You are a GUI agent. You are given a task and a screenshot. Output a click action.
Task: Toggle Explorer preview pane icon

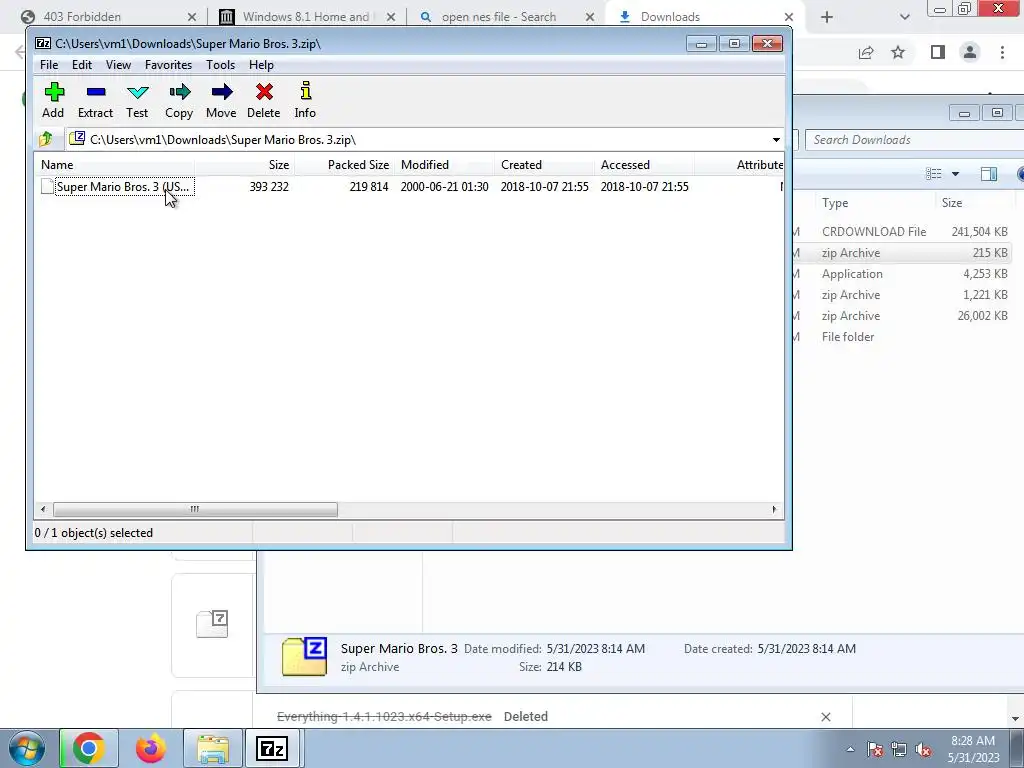pos(989,174)
